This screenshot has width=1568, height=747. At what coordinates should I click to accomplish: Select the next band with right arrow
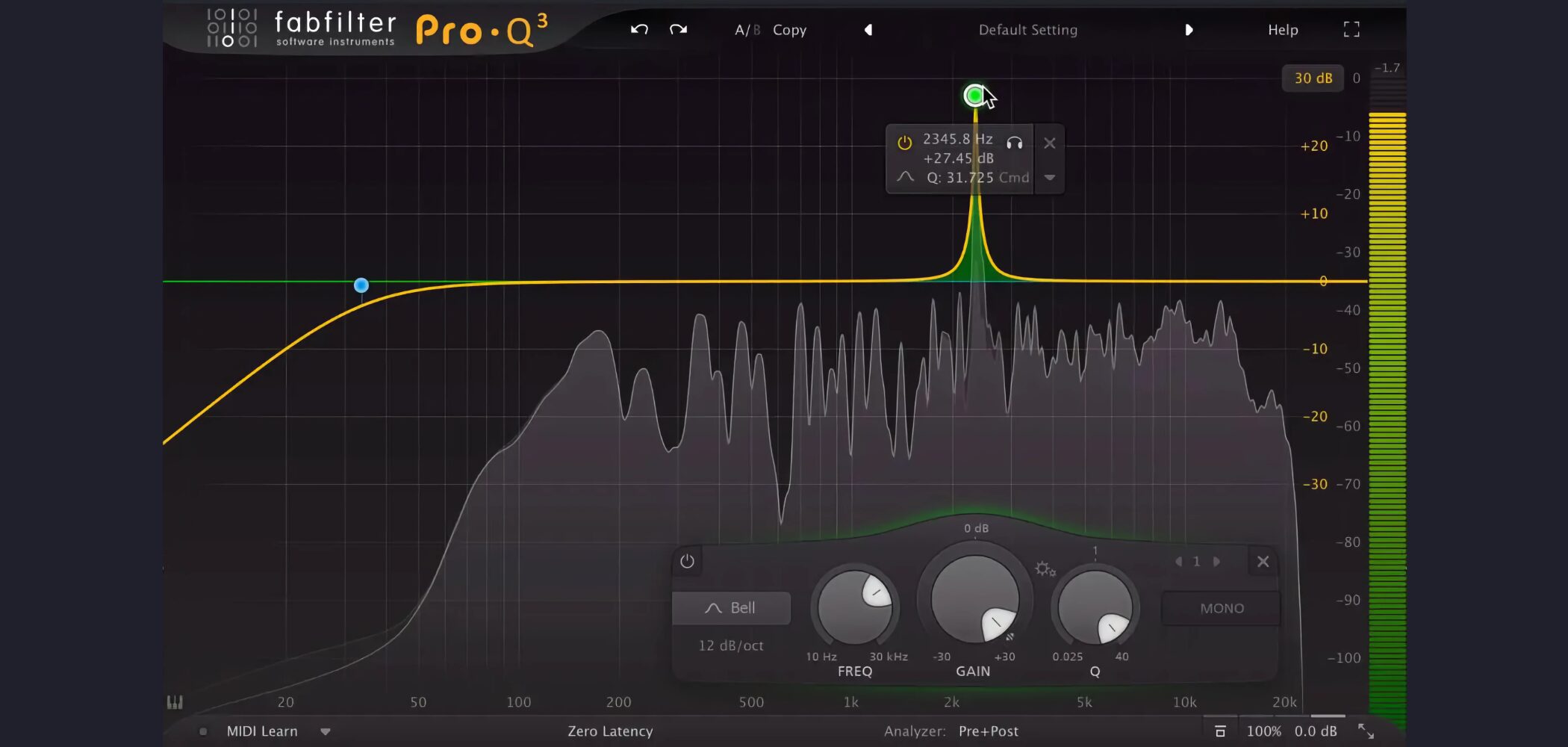[1216, 561]
